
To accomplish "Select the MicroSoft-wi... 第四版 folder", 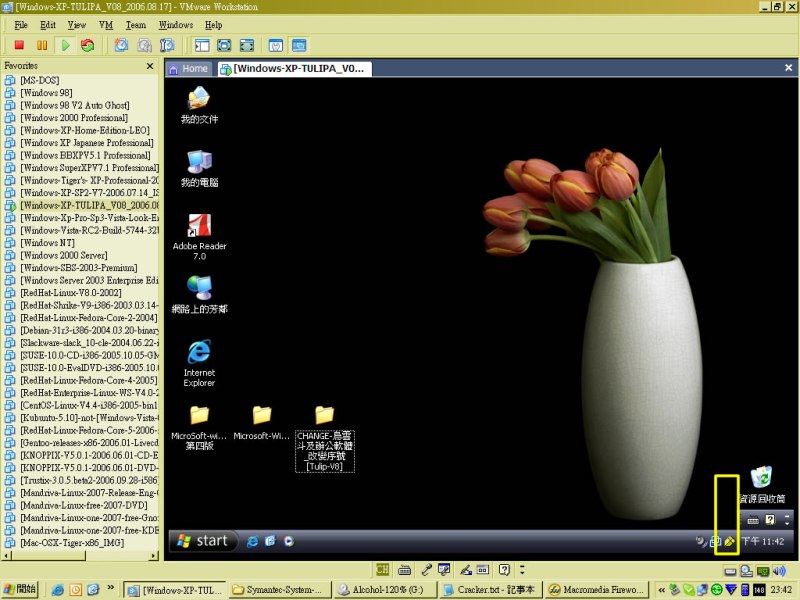I will coord(199,429).
